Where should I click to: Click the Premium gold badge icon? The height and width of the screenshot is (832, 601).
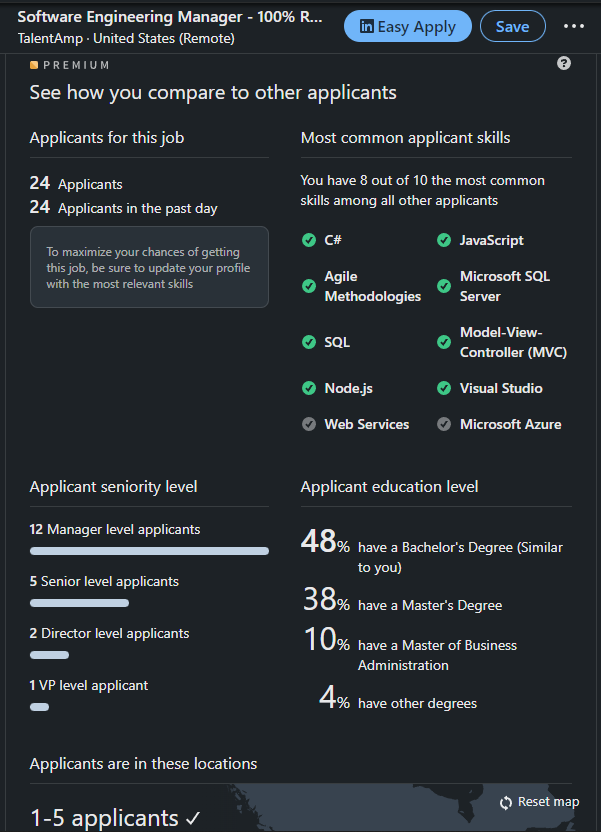[34, 65]
